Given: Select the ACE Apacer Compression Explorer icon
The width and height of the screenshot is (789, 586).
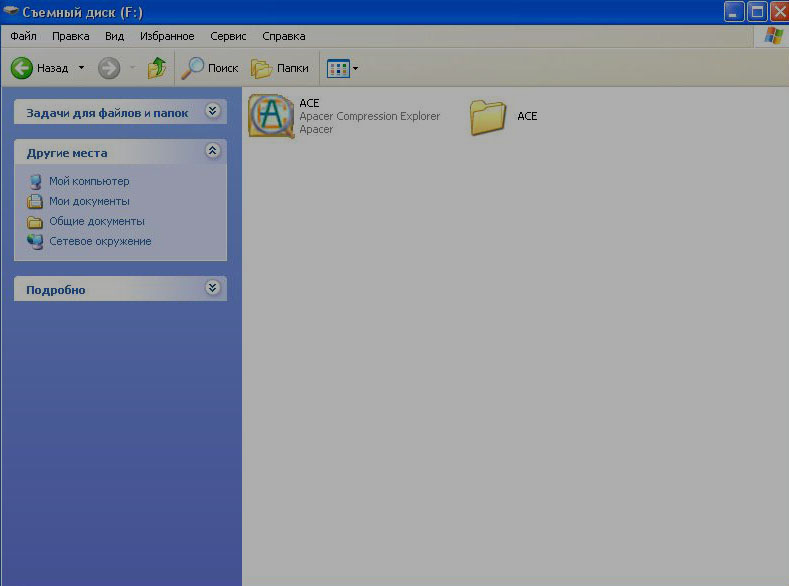Looking at the screenshot, I should pyautogui.click(x=269, y=116).
